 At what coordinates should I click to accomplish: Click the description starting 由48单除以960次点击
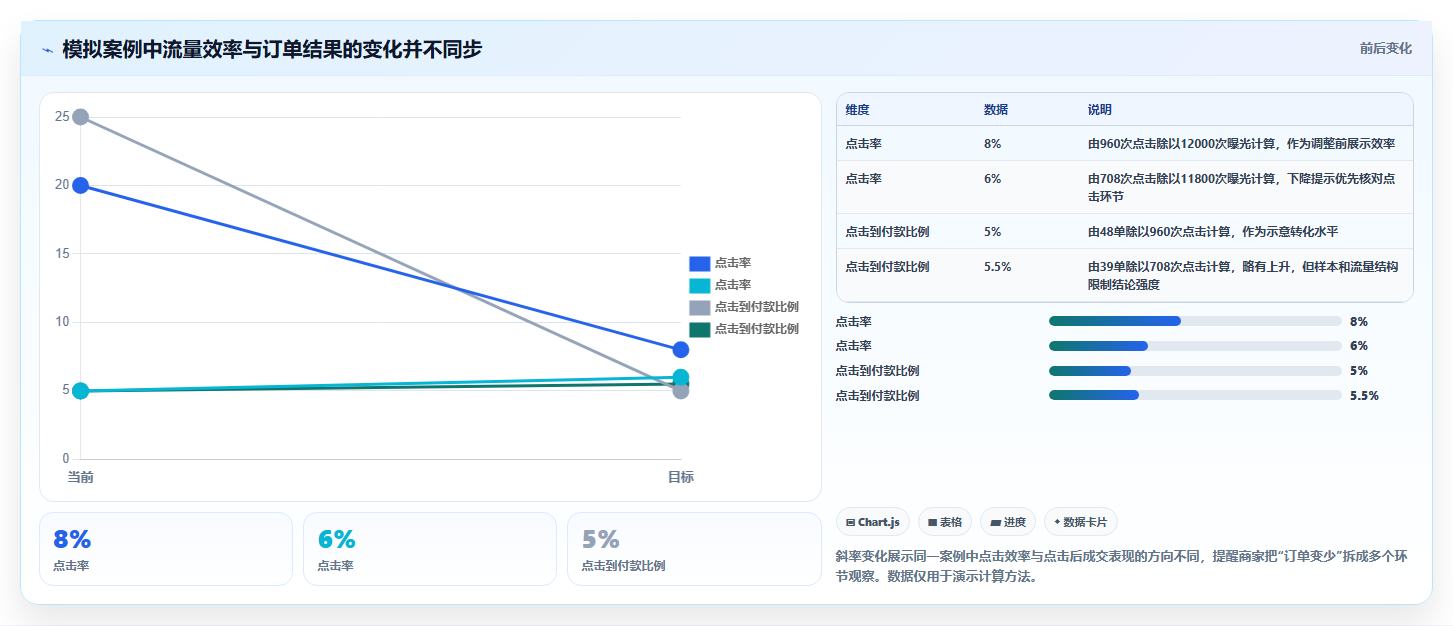1213,232
